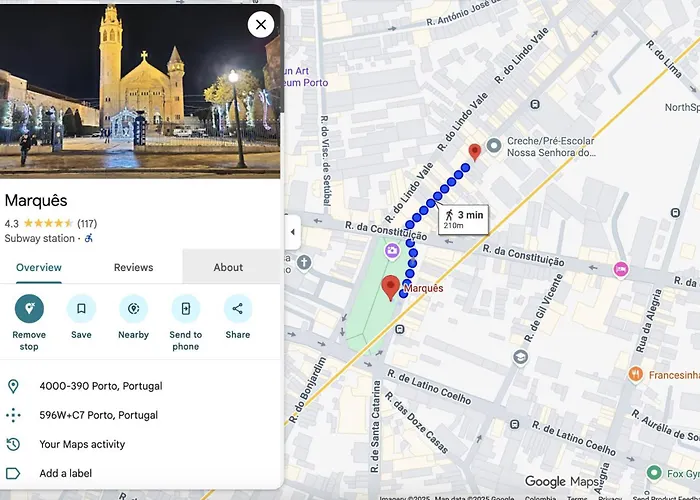Image resolution: width=700 pixels, height=500 pixels.
Task: Collapse the side panel arrow
Action: (x=293, y=232)
